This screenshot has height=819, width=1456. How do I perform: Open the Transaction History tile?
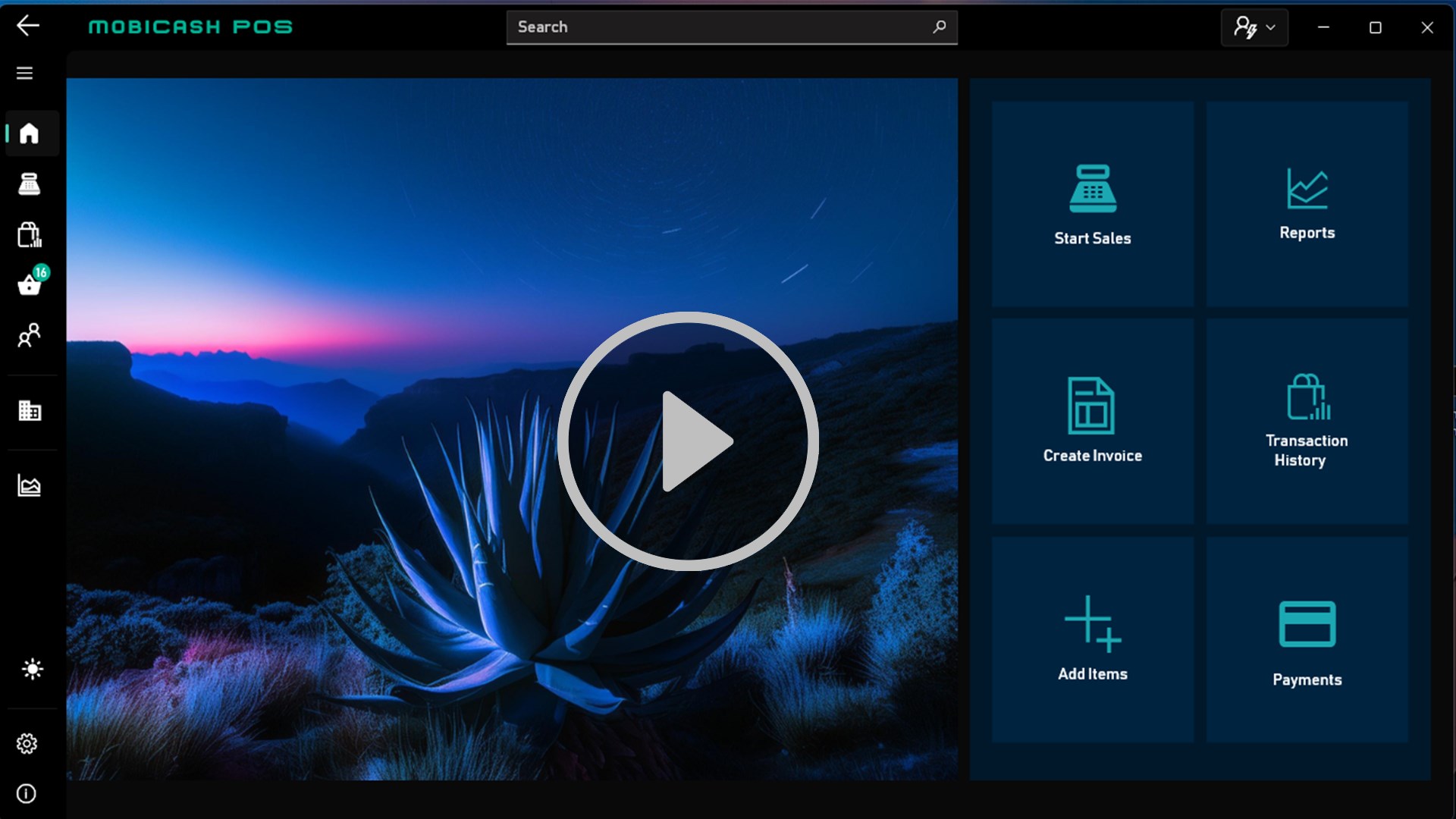pos(1307,422)
